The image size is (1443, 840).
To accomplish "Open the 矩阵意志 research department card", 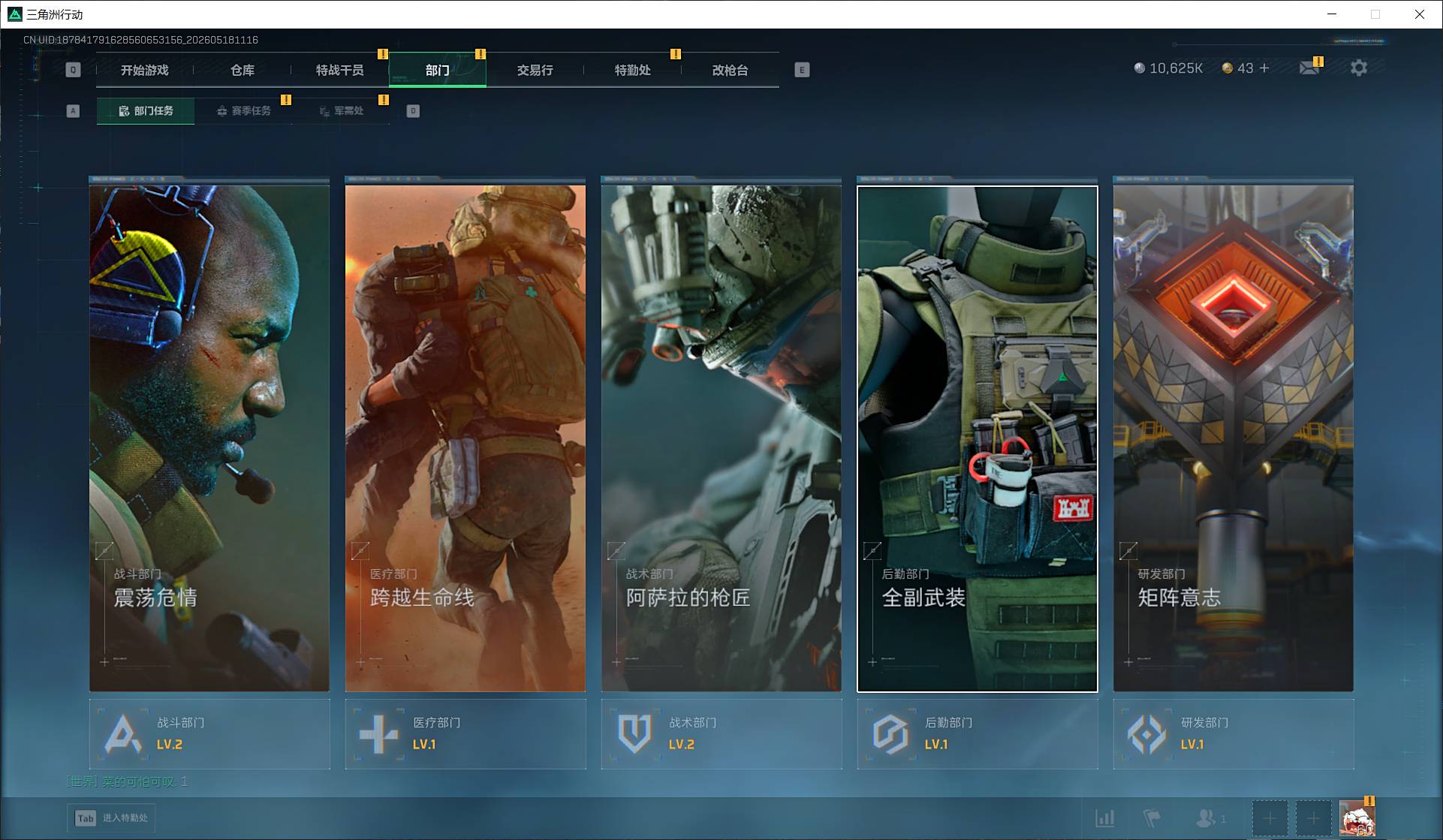I will coord(1234,438).
